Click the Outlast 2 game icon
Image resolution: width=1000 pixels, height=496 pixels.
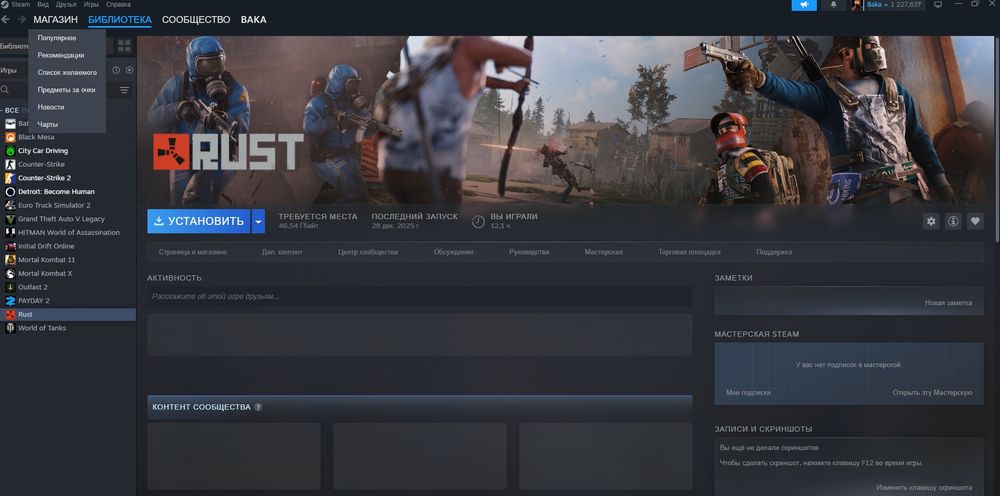(10, 287)
